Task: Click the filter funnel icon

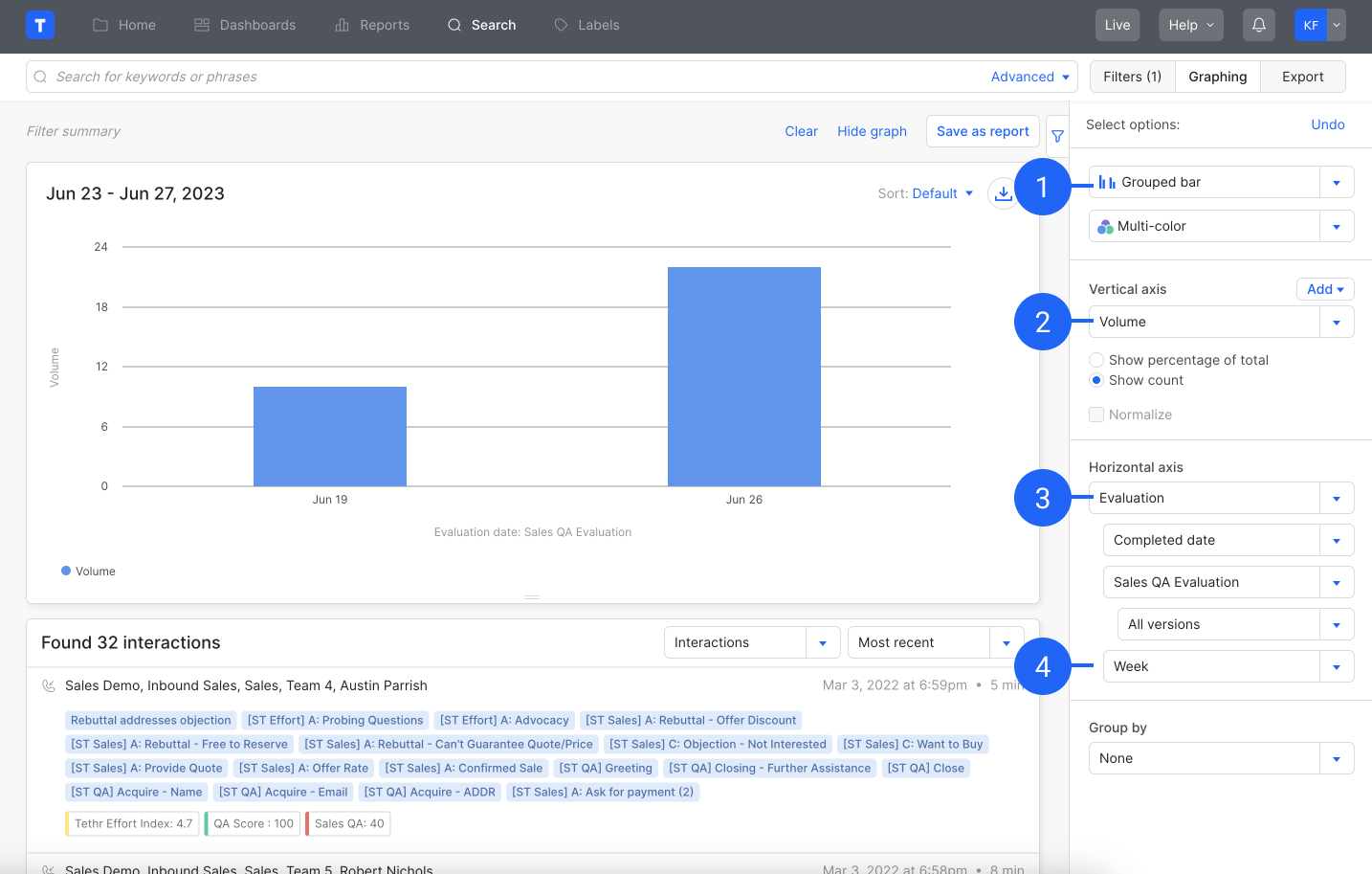Action: coord(1057,136)
